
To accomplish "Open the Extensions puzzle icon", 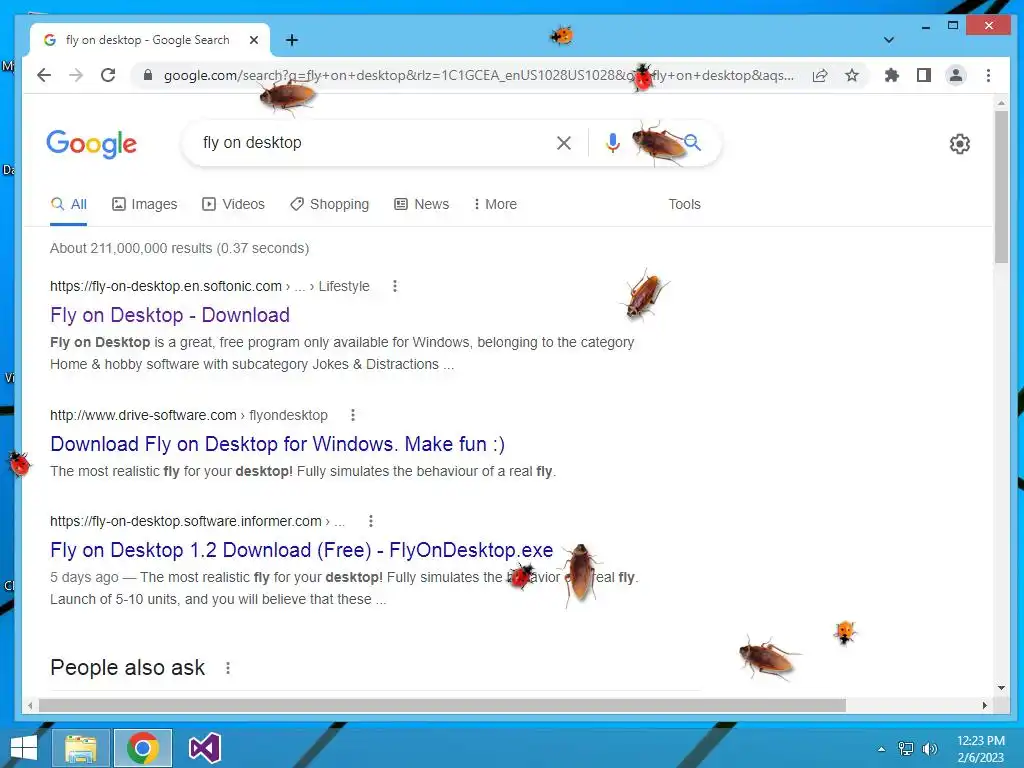I will [x=891, y=75].
